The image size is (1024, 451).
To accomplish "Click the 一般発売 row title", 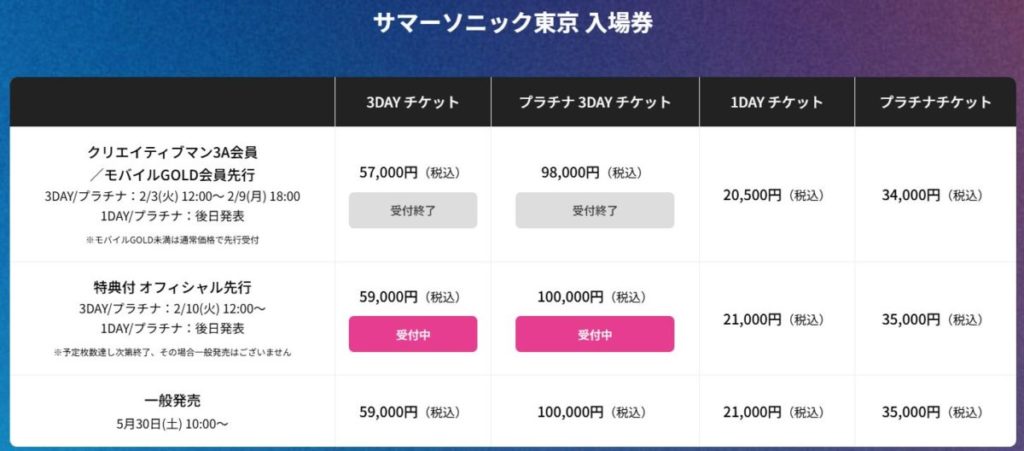I will [x=173, y=400].
